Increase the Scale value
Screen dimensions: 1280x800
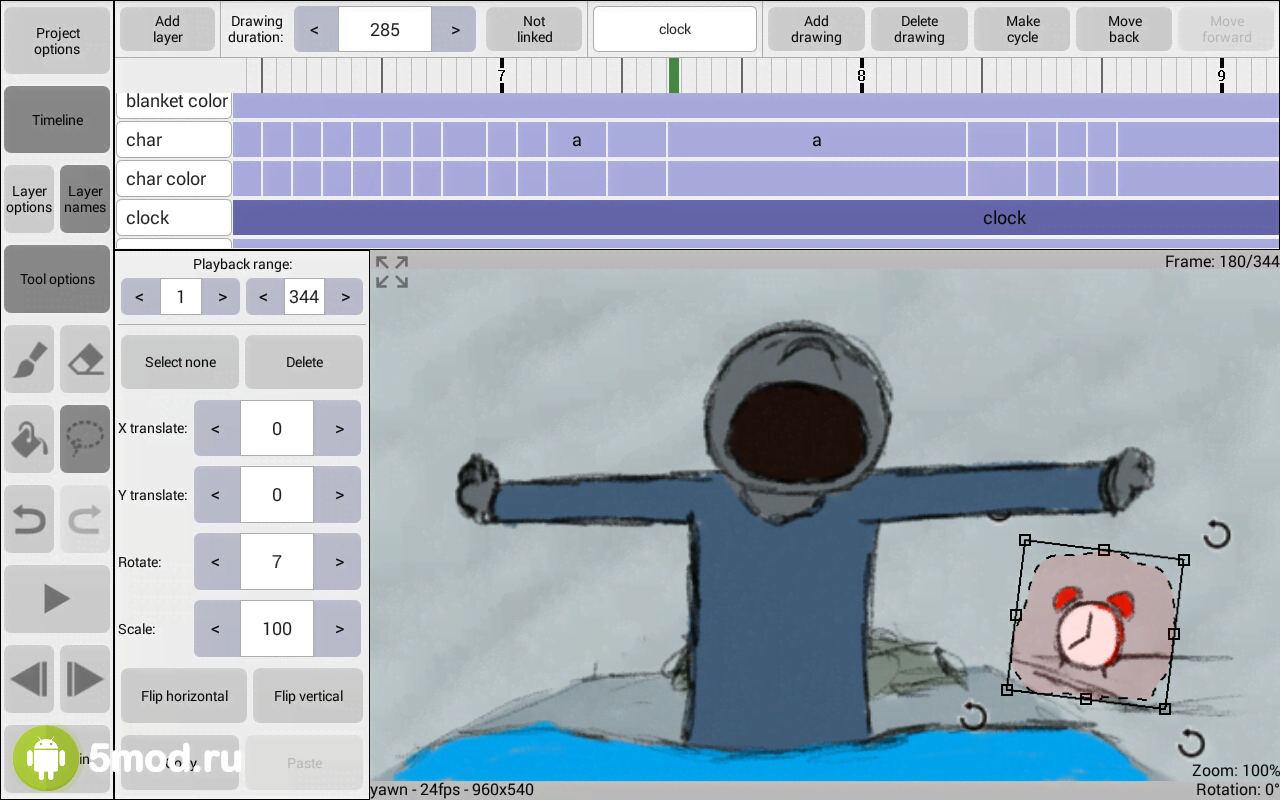(x=339, y=629)
